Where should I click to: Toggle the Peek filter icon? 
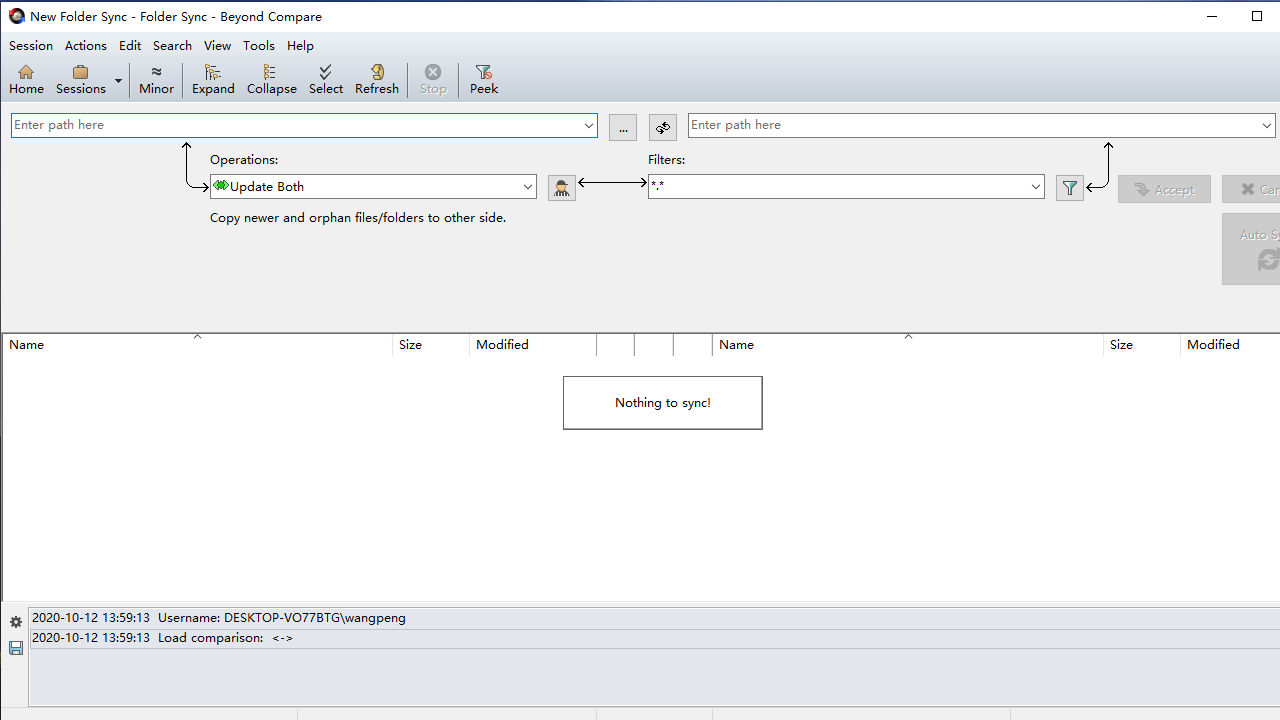tap(484, 79)
